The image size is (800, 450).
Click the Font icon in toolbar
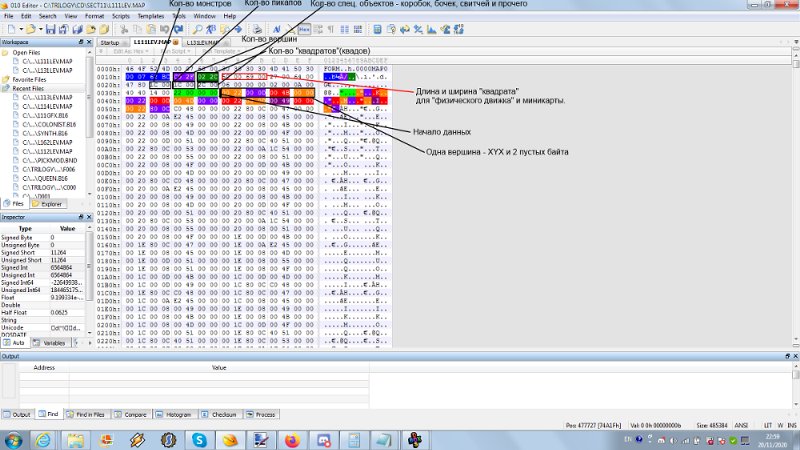click(277, 30)
